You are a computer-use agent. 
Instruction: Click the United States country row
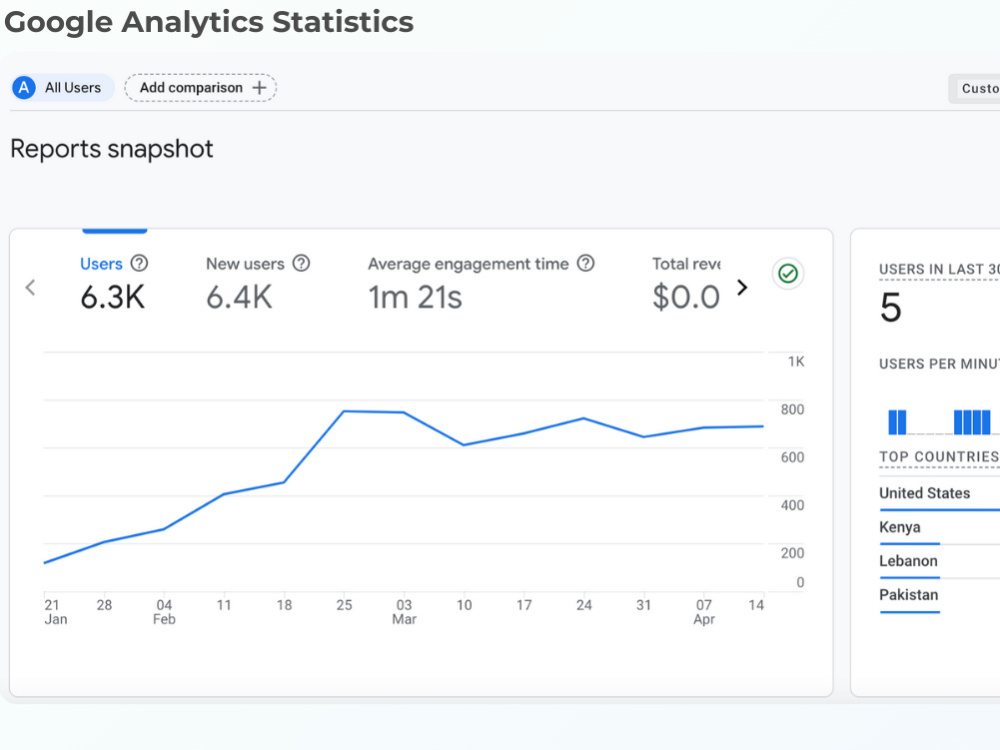click(x=939, y=494)
